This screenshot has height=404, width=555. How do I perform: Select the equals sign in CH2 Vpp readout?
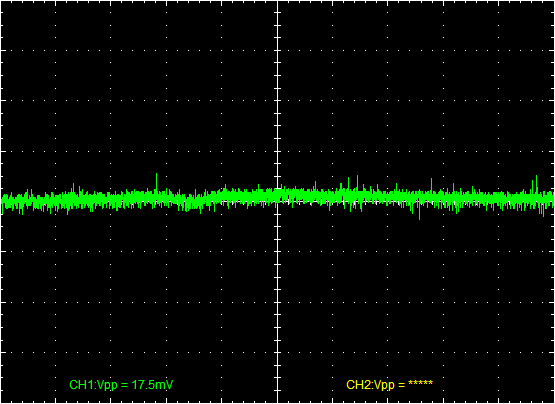click(401, 385)
